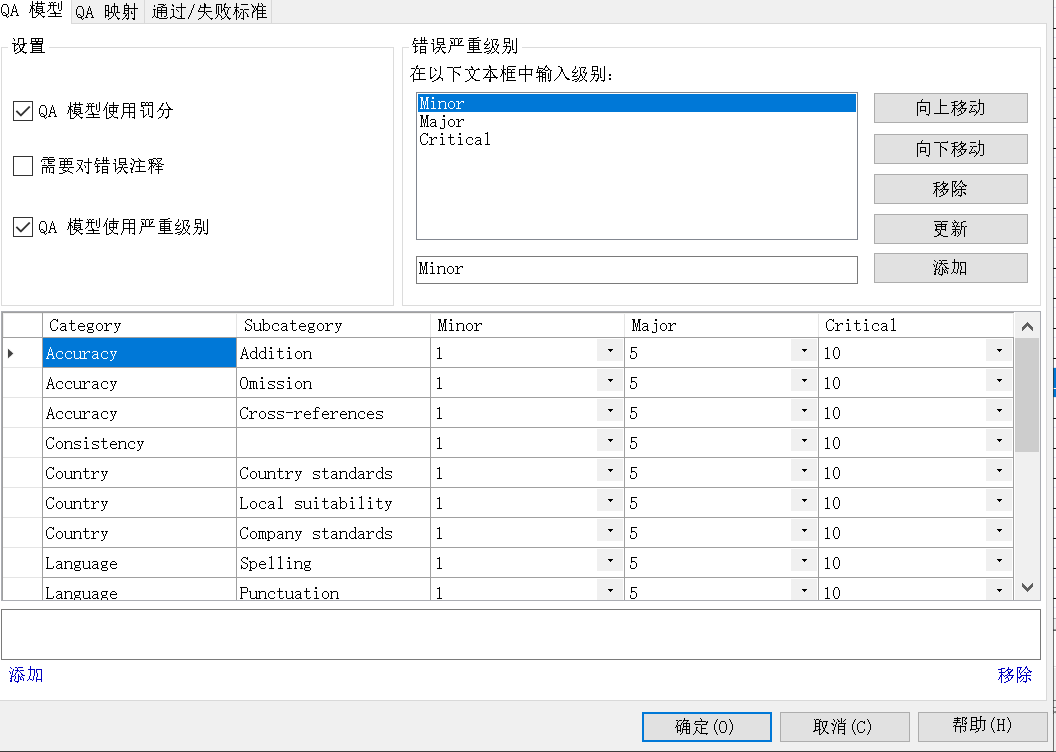Image resolution: width=1056 pixels, height=752 pixels.
Task: Confirm with the 确定(O) button
Action: click(706, 727)
